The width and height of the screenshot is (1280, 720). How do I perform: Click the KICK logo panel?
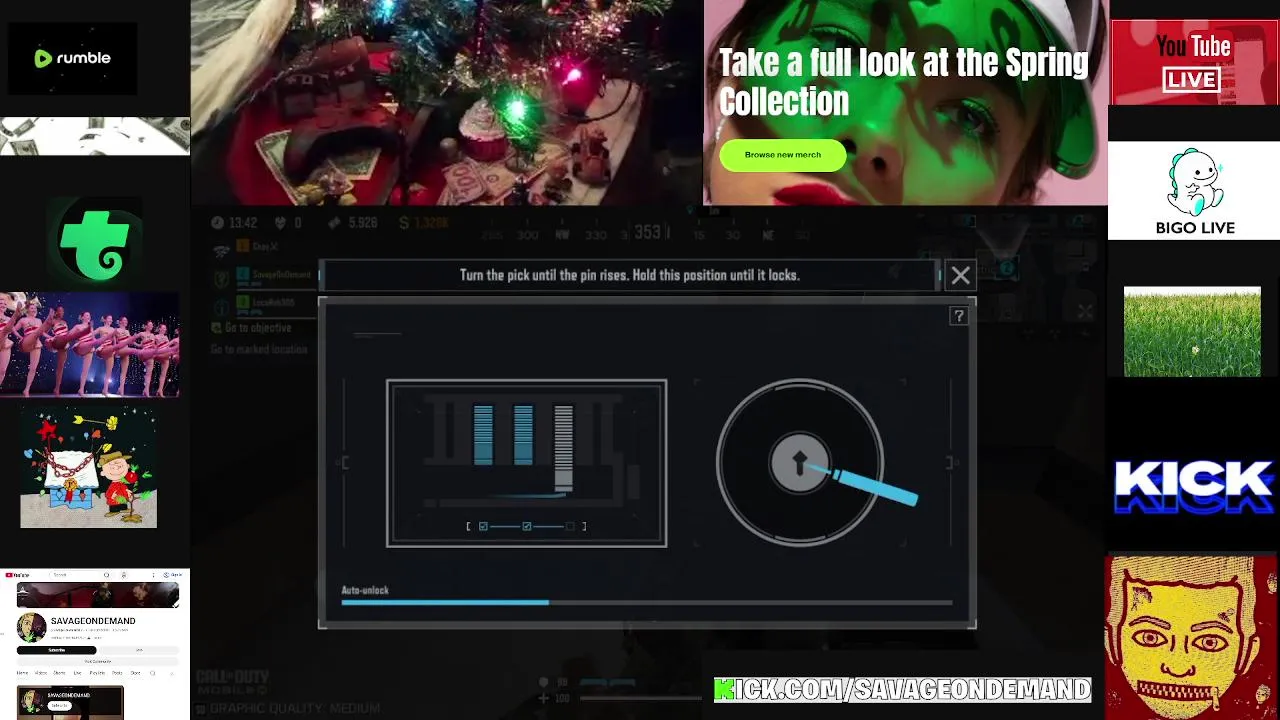pos(1194,487)
